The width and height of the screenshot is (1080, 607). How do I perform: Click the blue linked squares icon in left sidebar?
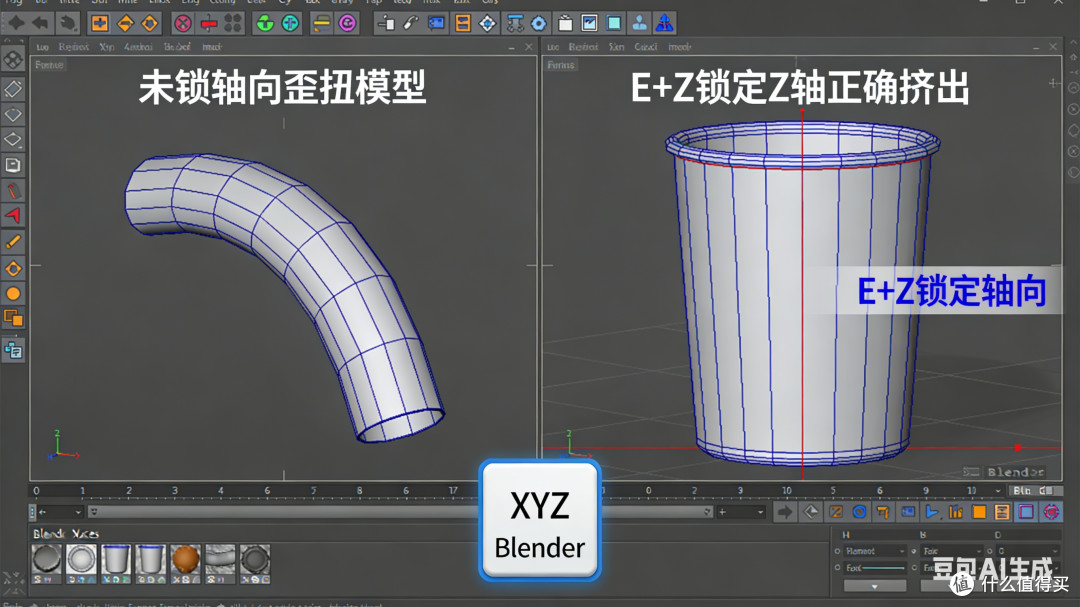(13, 350)
